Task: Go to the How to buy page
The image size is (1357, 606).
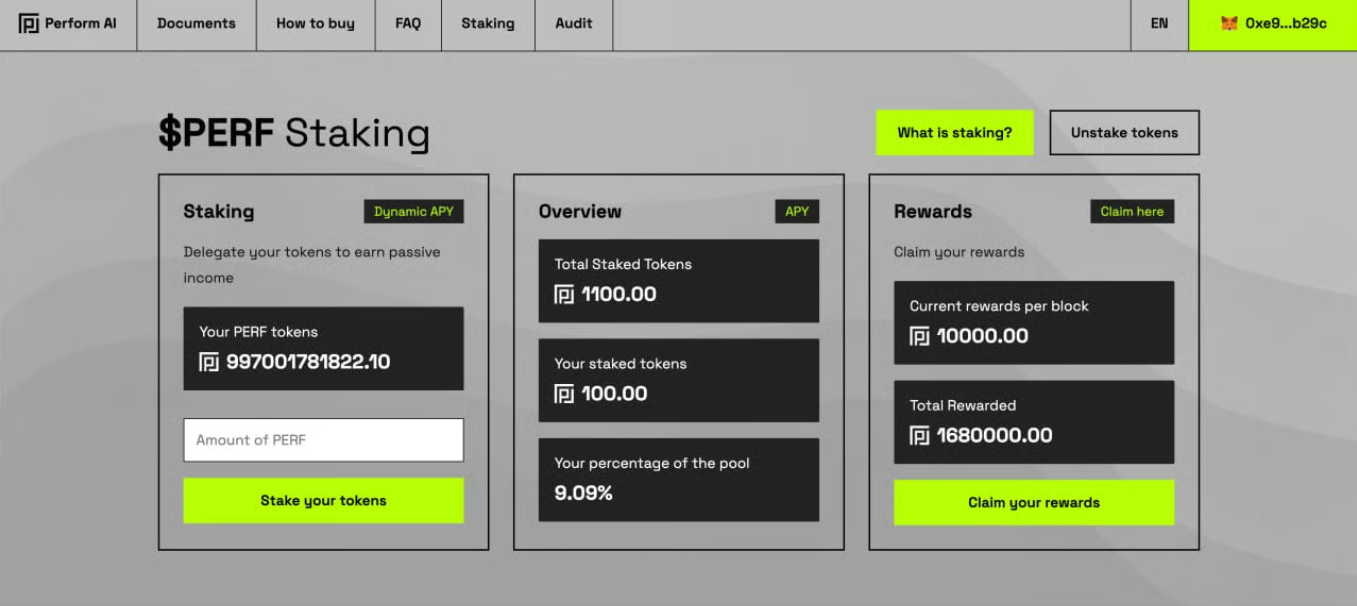Action: (x=315, y=23)
